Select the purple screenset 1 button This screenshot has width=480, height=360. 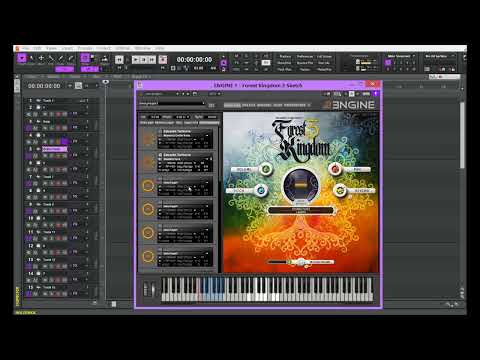[x=388, y=62]
